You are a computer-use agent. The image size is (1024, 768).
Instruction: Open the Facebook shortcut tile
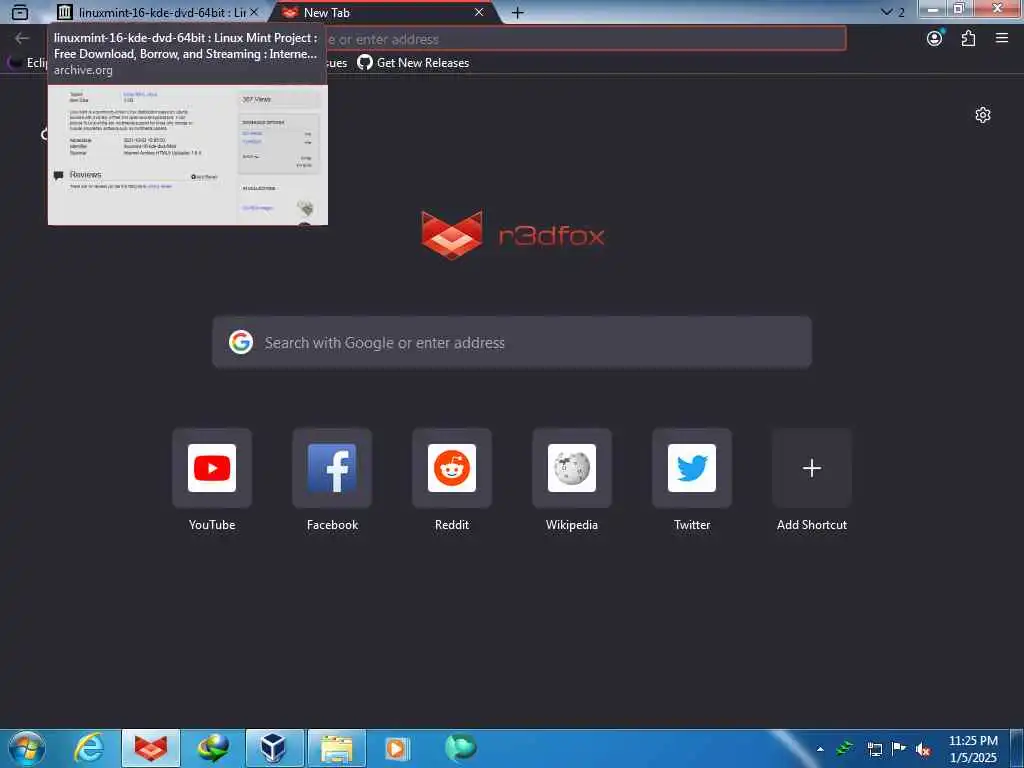(x=332, y=468)
